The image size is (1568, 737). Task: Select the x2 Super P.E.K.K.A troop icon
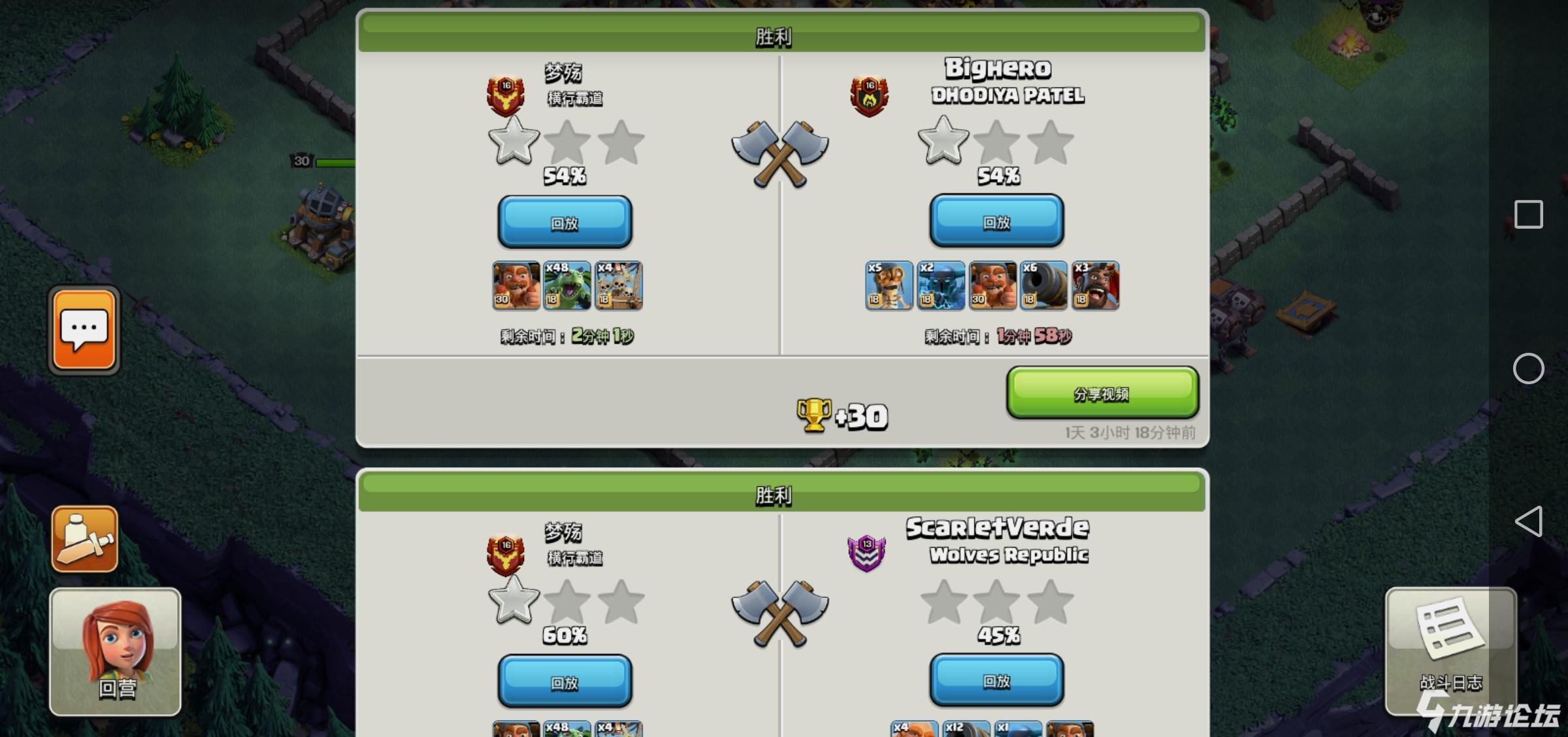pyautogui.click(x=941, y=286)
